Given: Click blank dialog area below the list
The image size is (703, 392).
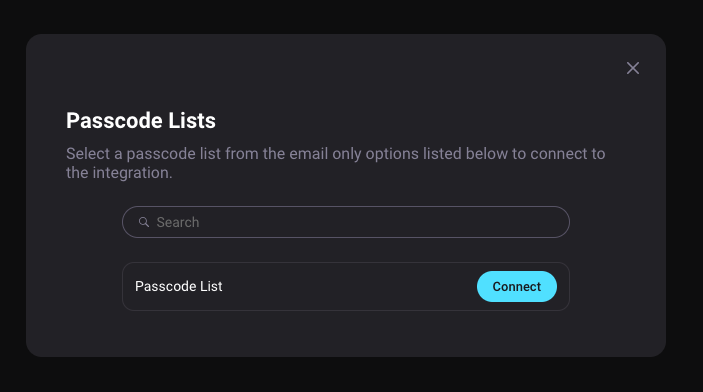Looking at the screenshot, I should [346, 334].
